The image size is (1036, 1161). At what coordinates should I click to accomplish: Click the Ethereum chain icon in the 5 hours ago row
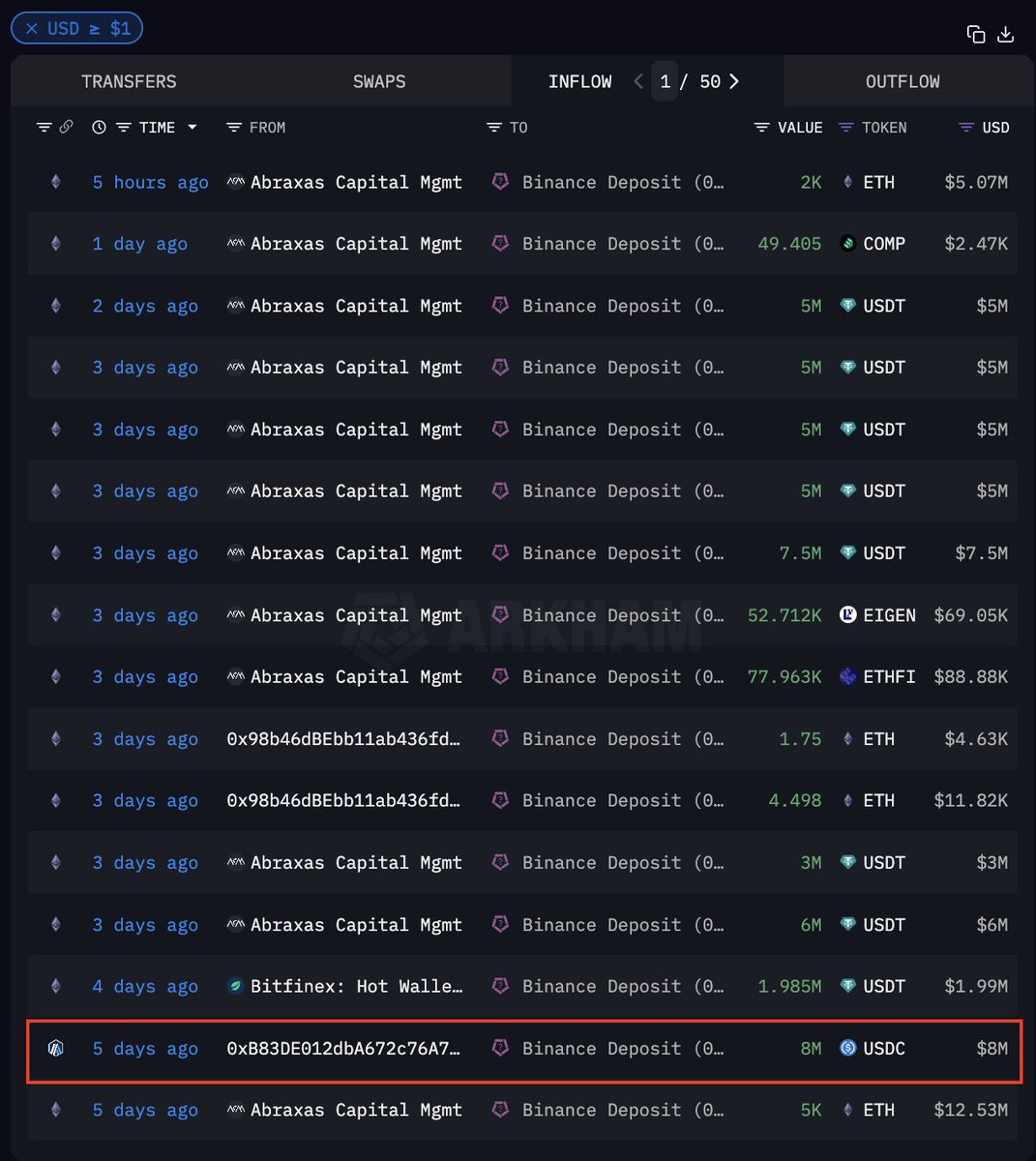click(x=56, y=182)
